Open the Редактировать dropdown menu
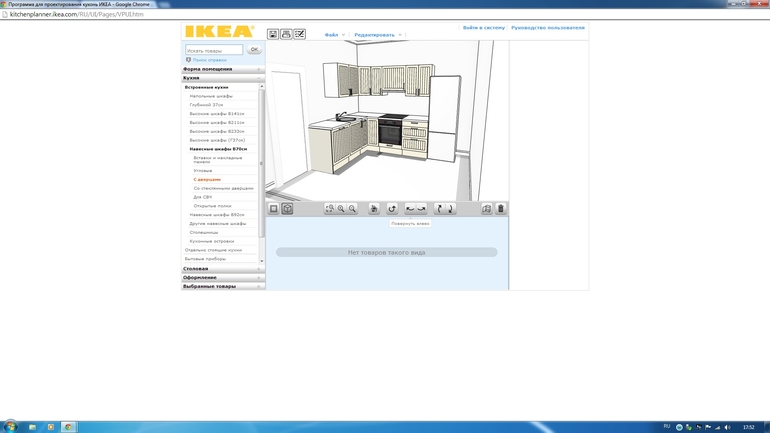The width and height of the screenshot is (770, 433). (376, 35)
